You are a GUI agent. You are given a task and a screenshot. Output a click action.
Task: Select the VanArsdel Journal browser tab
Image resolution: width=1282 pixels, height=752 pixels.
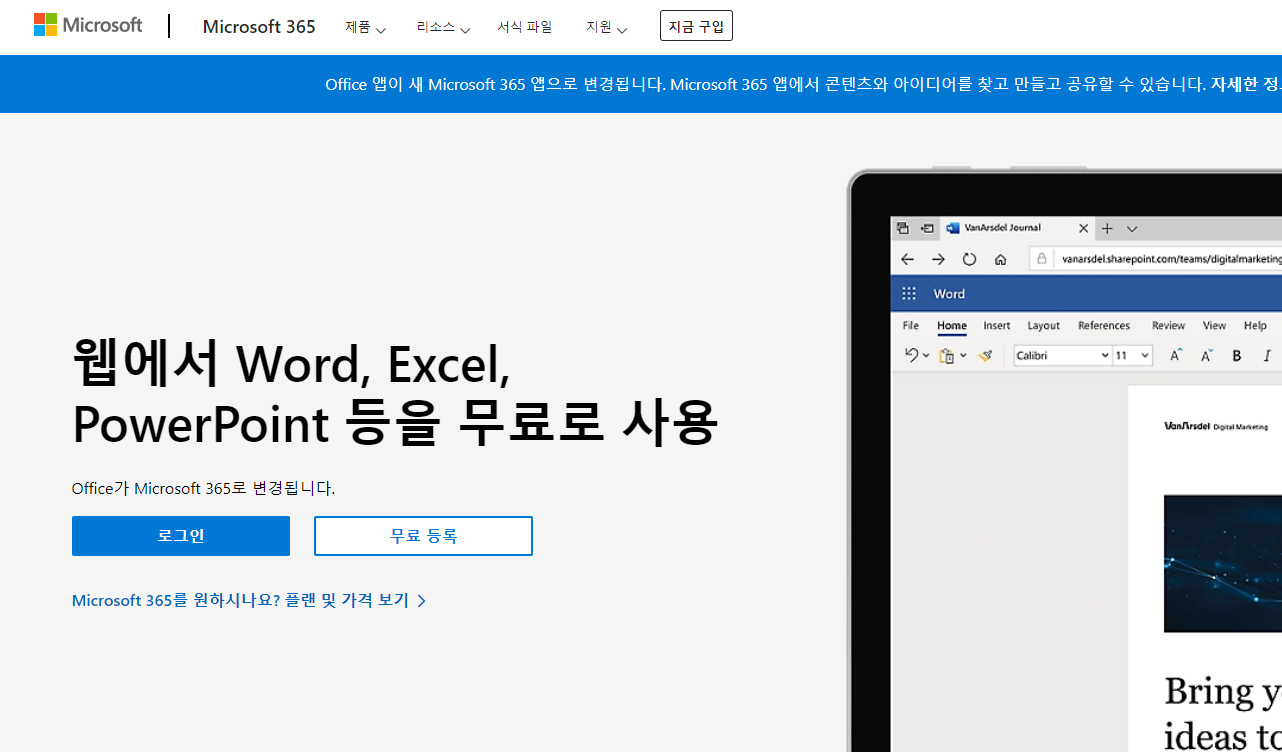(1017, 228)
